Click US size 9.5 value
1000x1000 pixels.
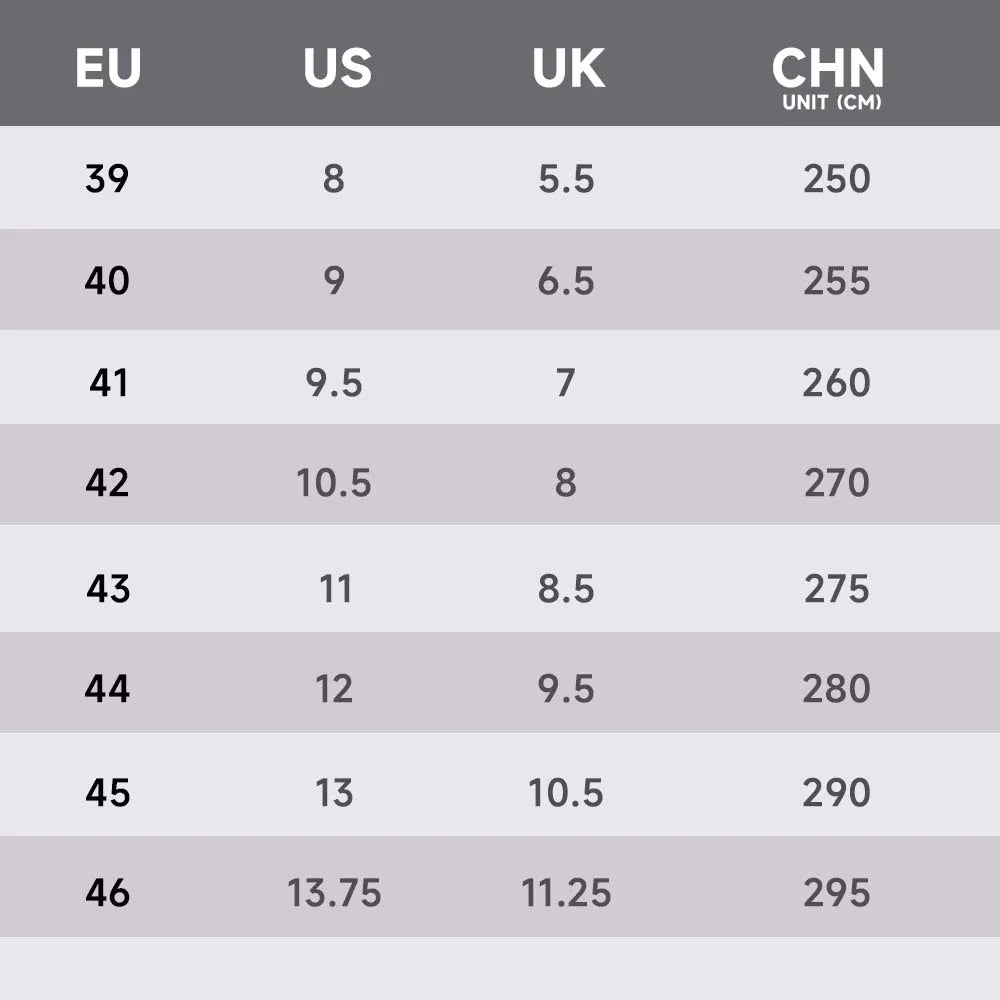click(x=334, y=383)
